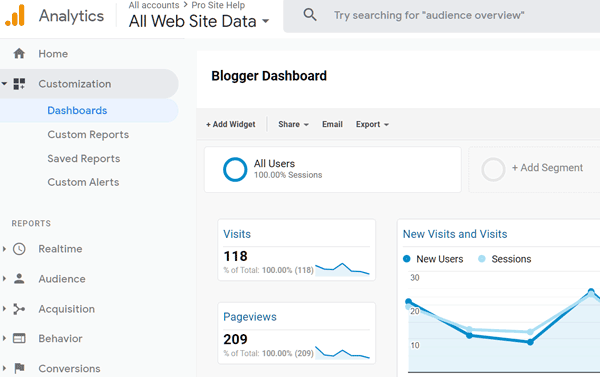Click the Home house icon
This screenshot has width=600, height=377.
click(19, 54)
